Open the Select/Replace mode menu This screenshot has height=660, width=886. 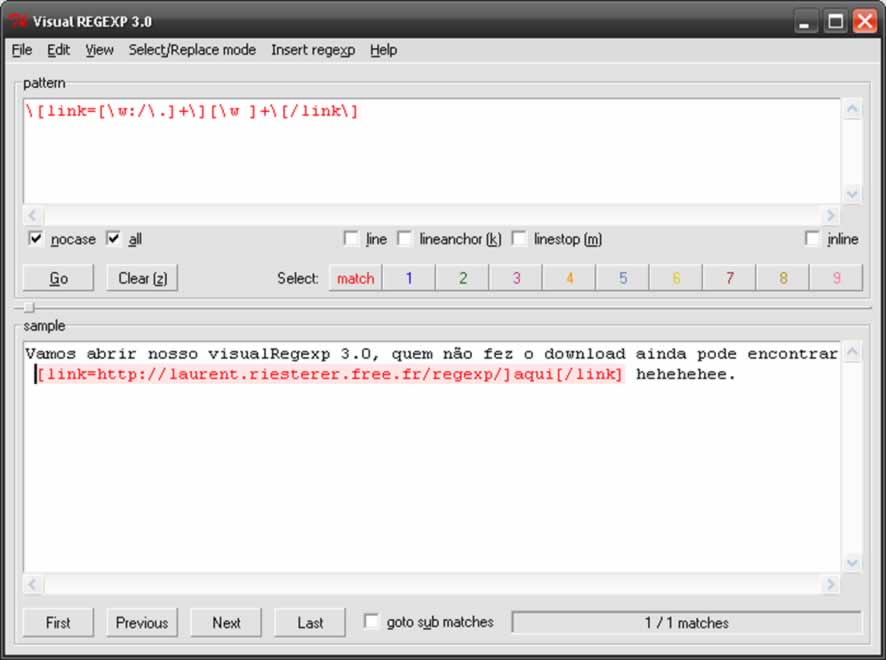pyautogui.click(x=192, y=50)
